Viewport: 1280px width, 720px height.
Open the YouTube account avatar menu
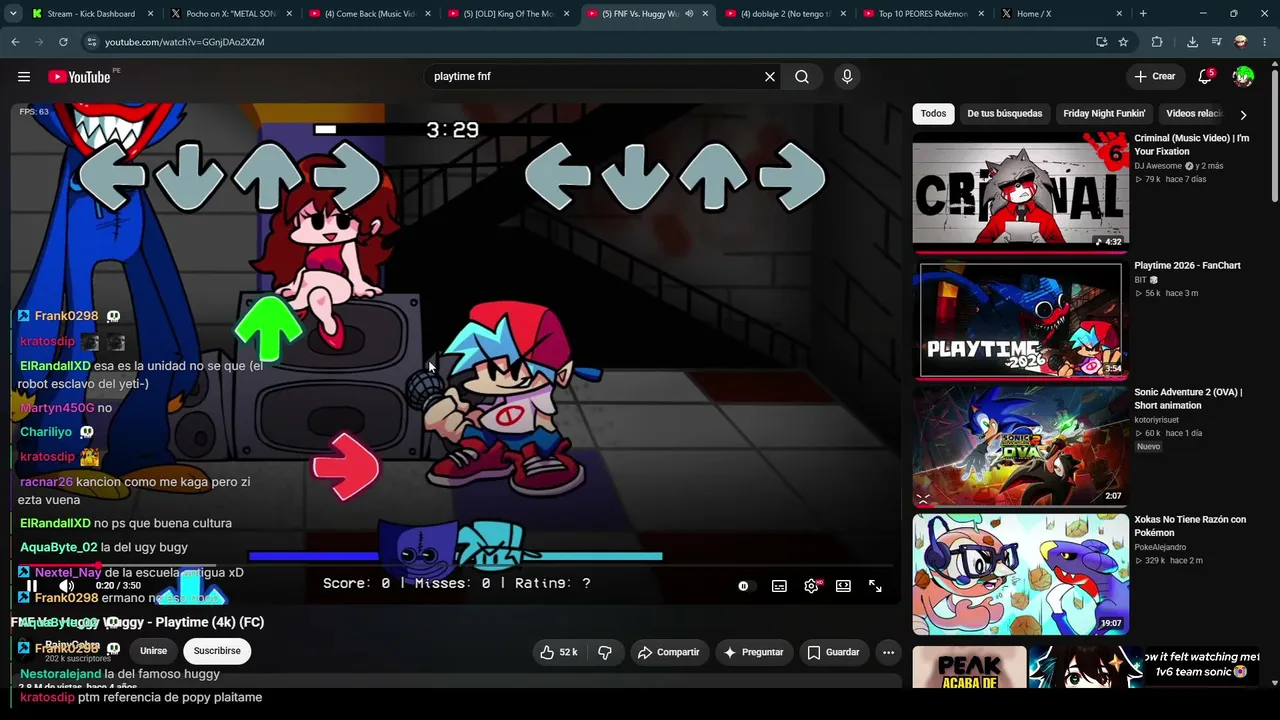point(1243,77)
